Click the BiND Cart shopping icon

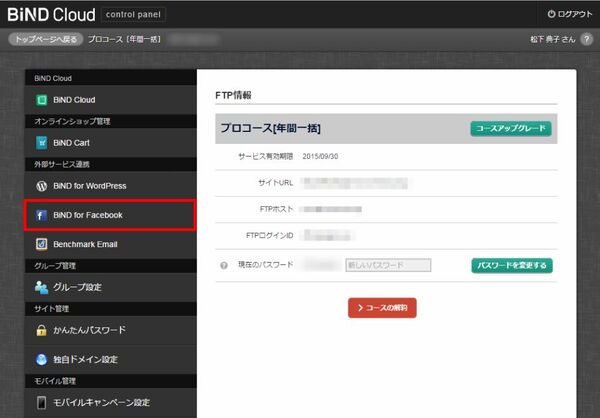pos(41,143)
